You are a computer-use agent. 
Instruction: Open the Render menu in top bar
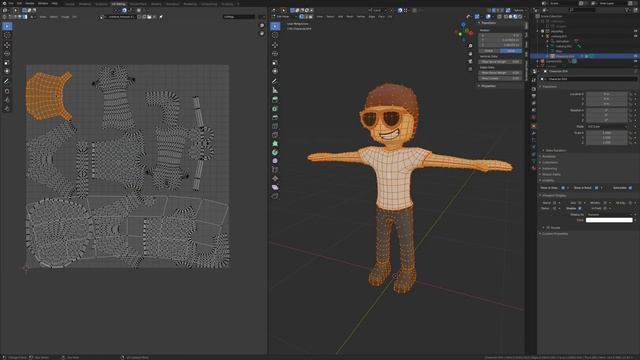pyautogui.click(x=30, y=3)
